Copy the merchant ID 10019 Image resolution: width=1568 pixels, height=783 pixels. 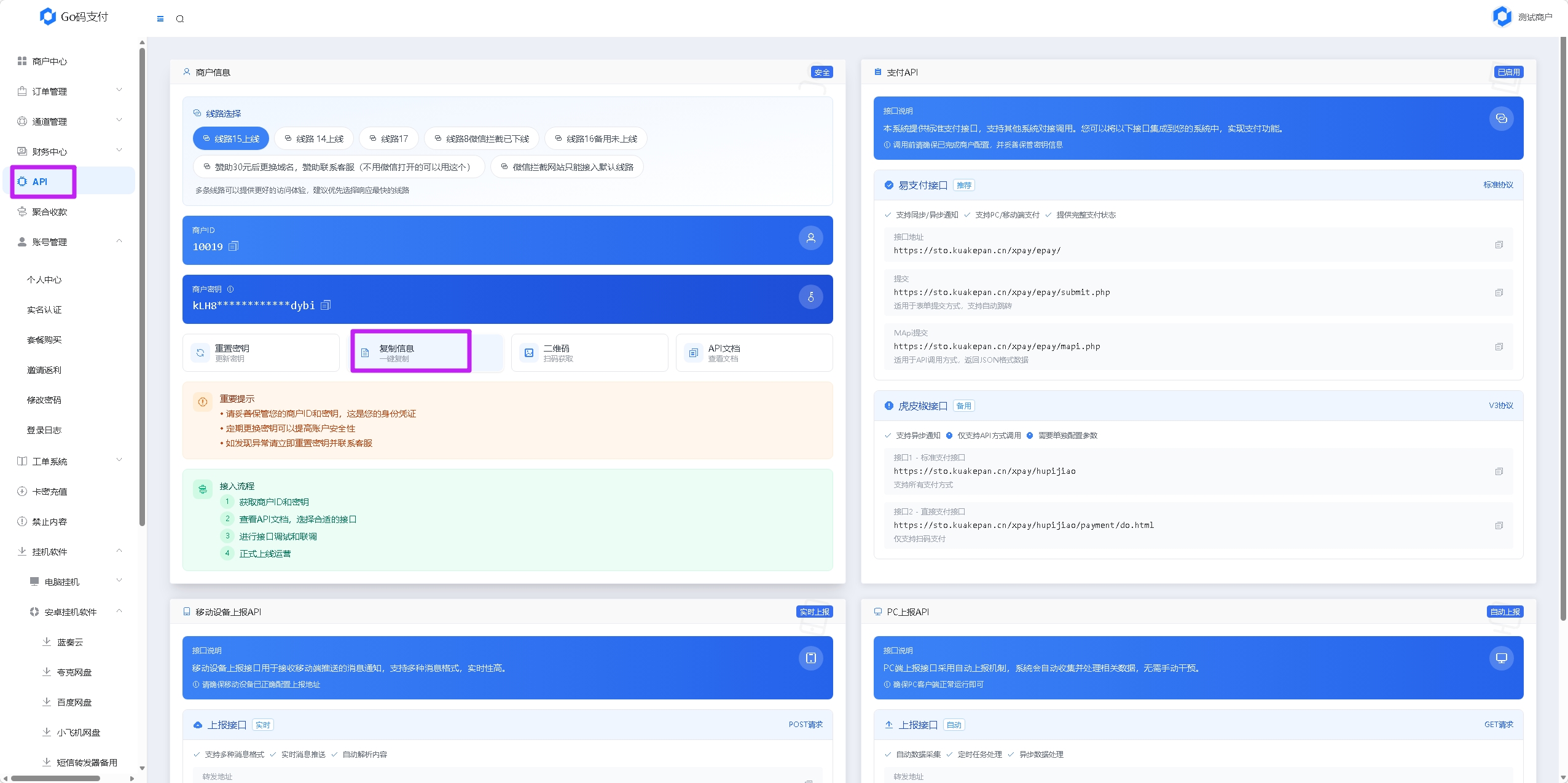233,246
